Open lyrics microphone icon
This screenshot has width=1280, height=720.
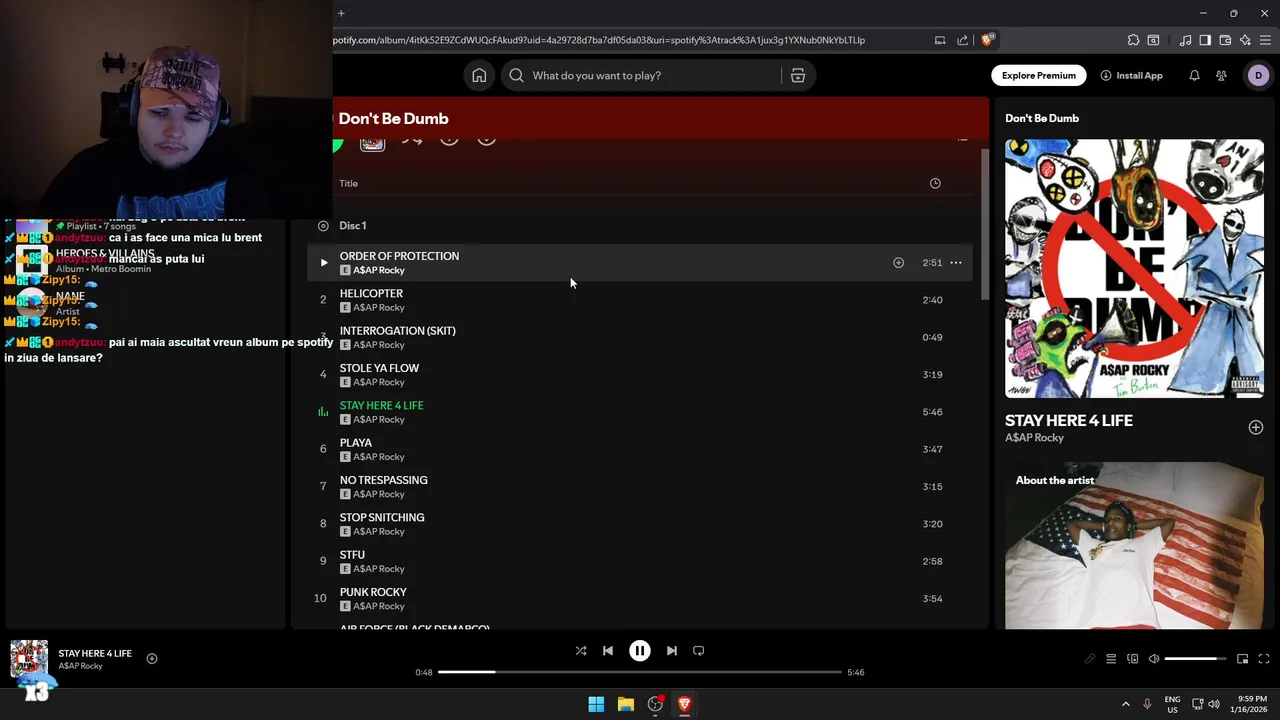(x=1090, y=659)
